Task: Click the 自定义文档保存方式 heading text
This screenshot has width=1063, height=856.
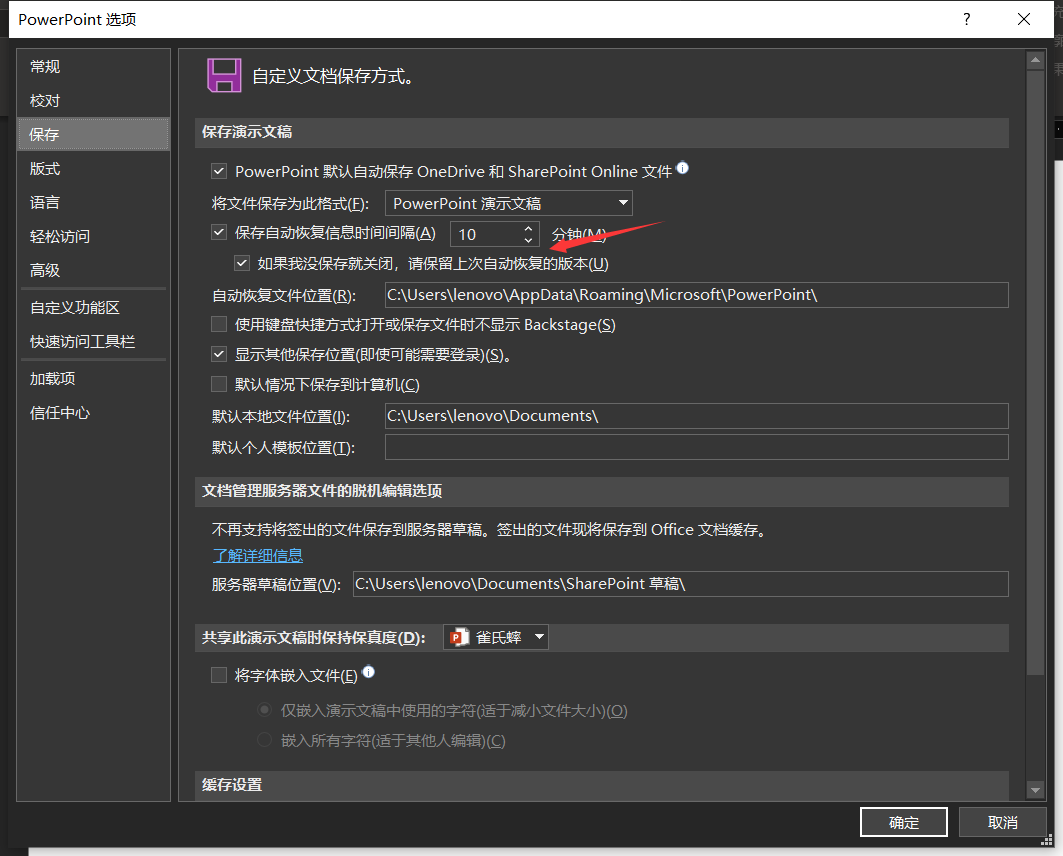Action: click(333, 76)
